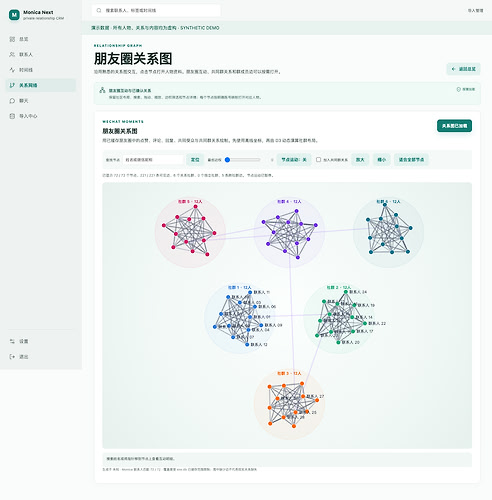
Task: Open the 总览 dashboard icon in sidebar
Action: 12,39
